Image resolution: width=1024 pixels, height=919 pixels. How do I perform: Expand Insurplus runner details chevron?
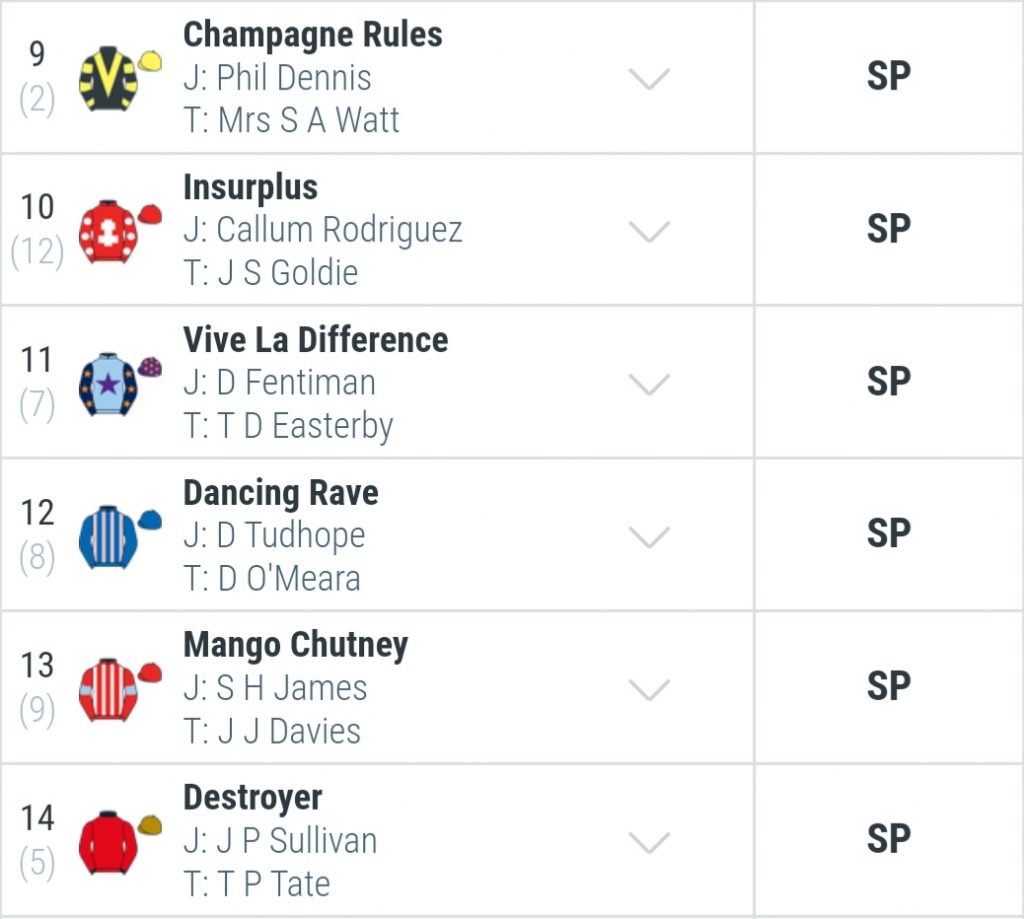click(649, 231)
